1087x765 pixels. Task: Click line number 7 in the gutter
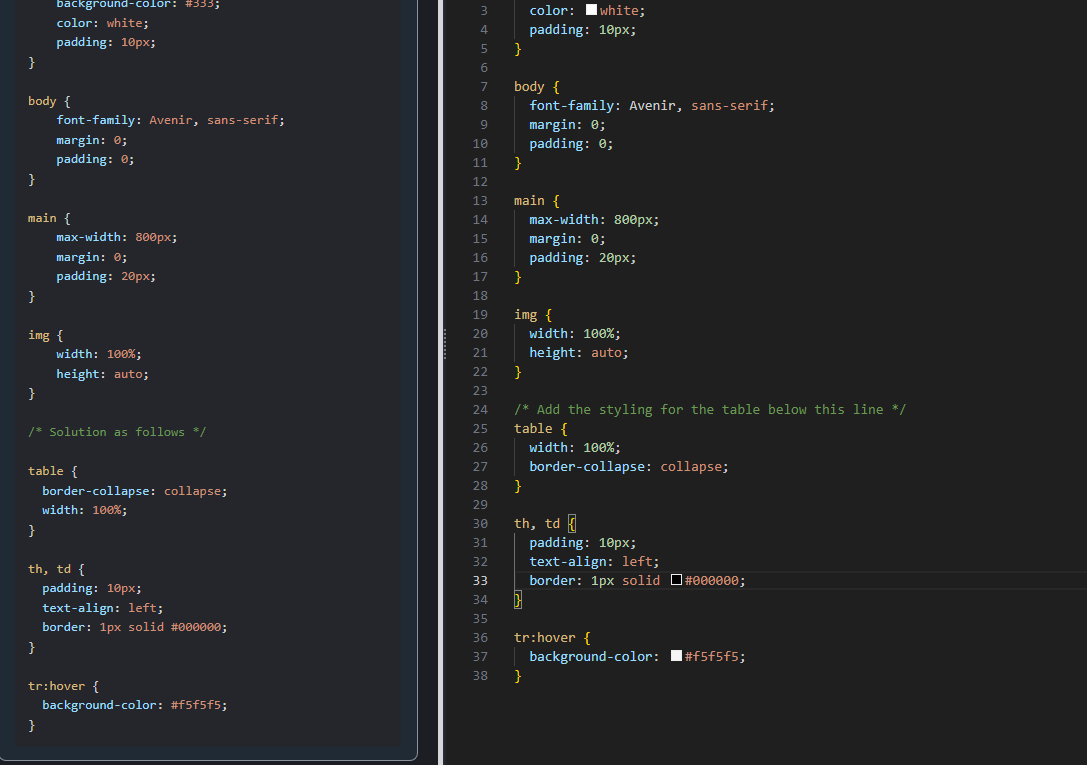point(484,87)
